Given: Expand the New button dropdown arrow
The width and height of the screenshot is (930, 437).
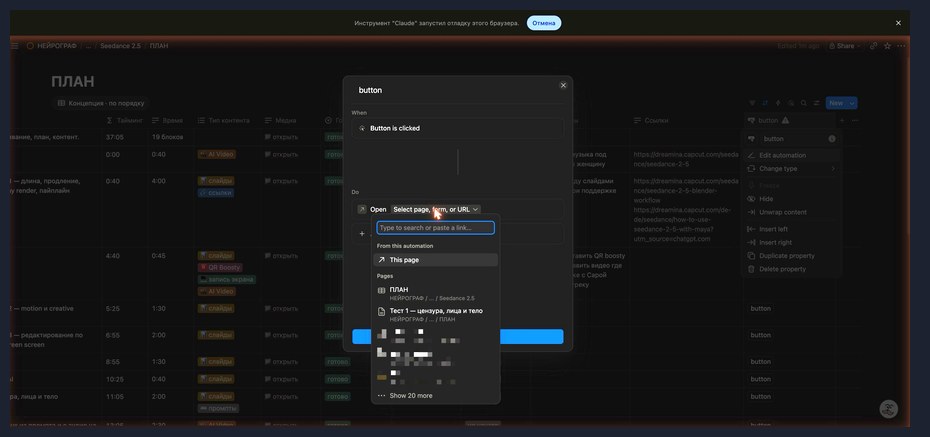Looking at the screenshot, I should [852, 103].
